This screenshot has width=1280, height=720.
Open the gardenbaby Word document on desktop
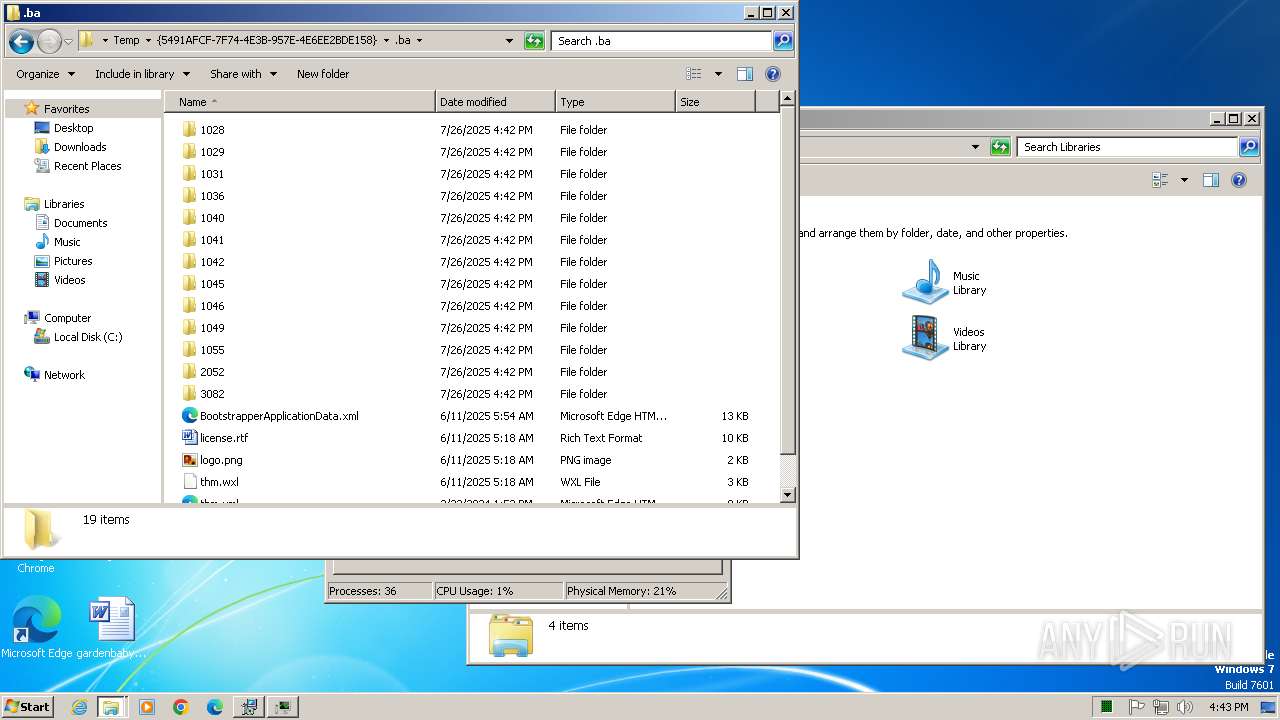coord(111,628)
